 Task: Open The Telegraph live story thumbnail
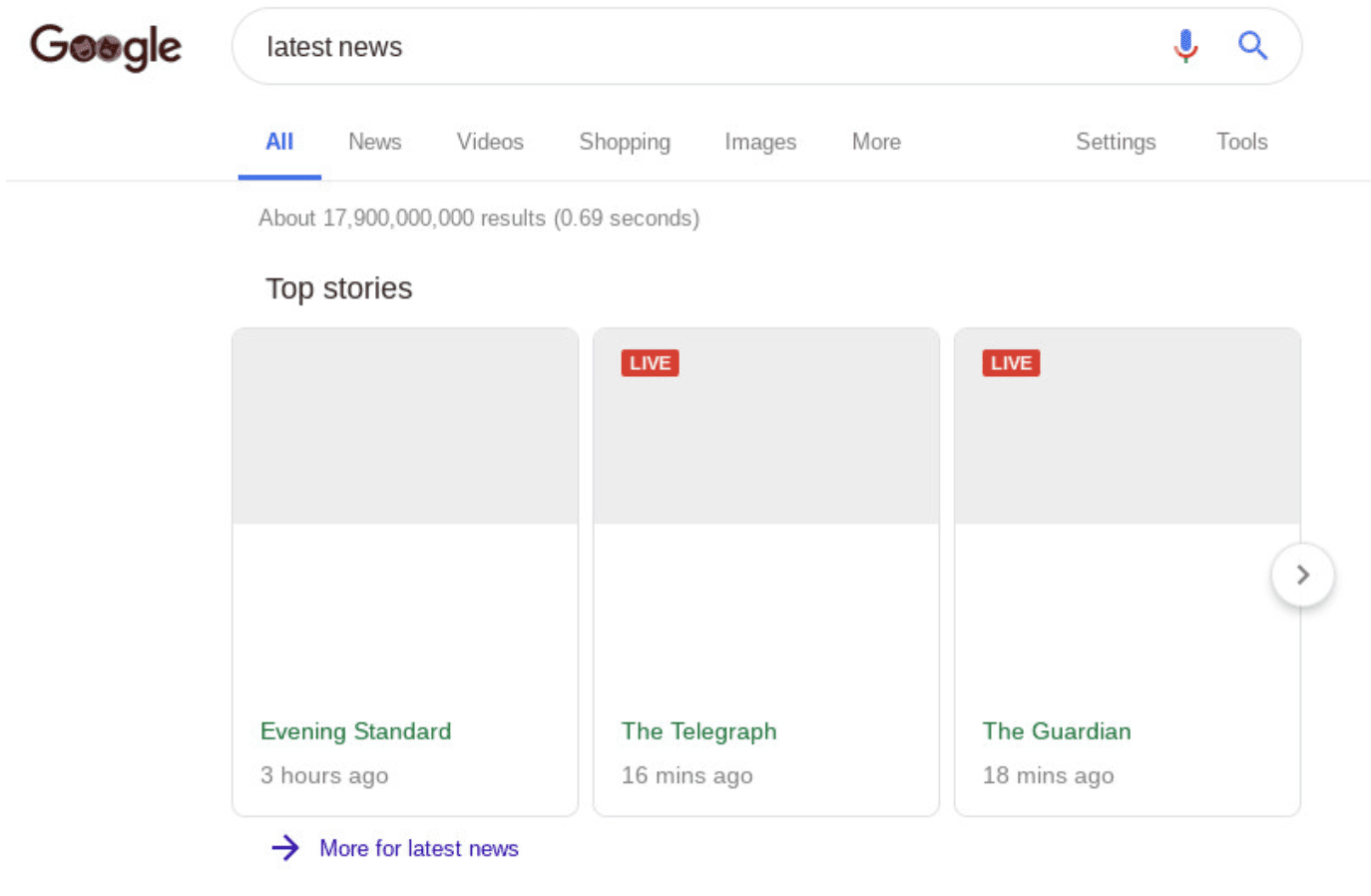(766, 426)
